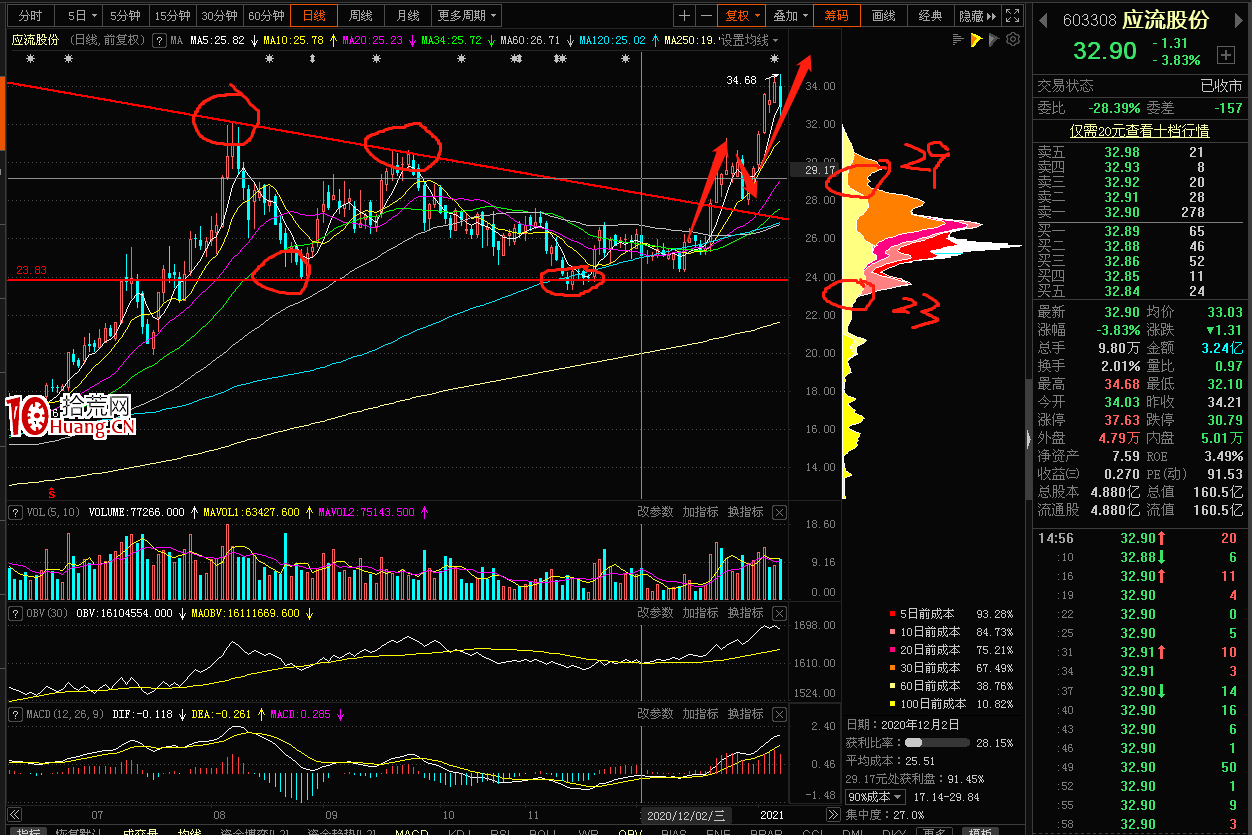Open chip distribution settings gear icon
This screenshot has width=1252, height=835.
coord(1013,39)
